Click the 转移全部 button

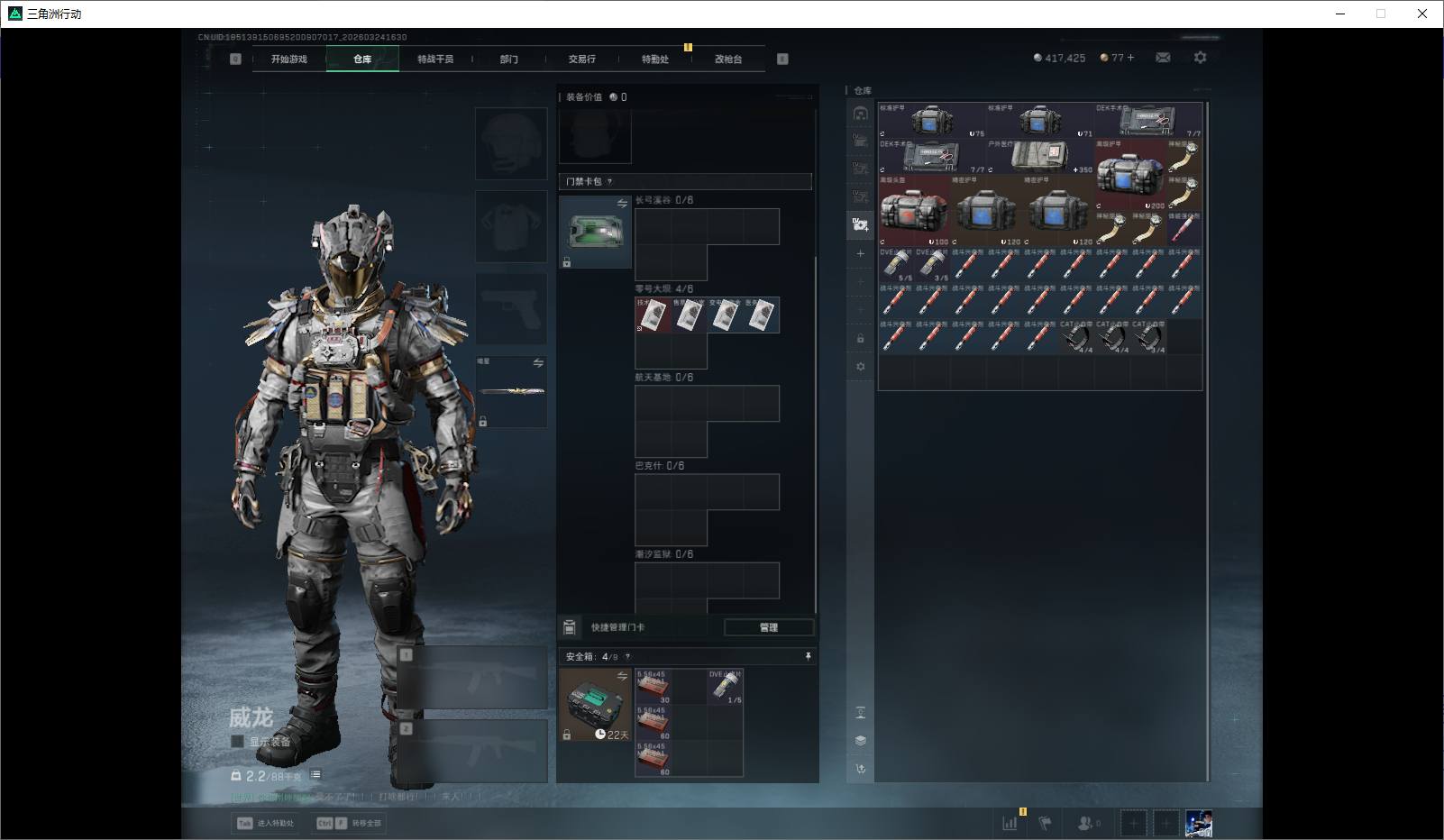coord(351,823)
